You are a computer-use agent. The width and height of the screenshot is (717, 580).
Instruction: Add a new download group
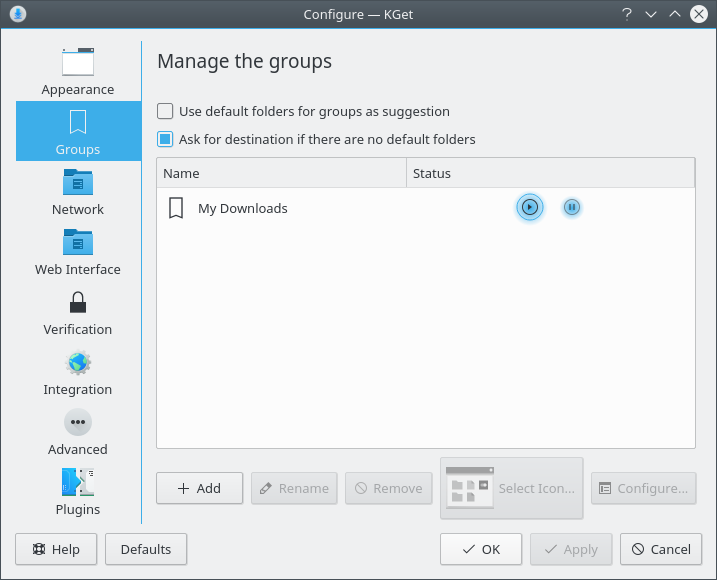(199, 488)
